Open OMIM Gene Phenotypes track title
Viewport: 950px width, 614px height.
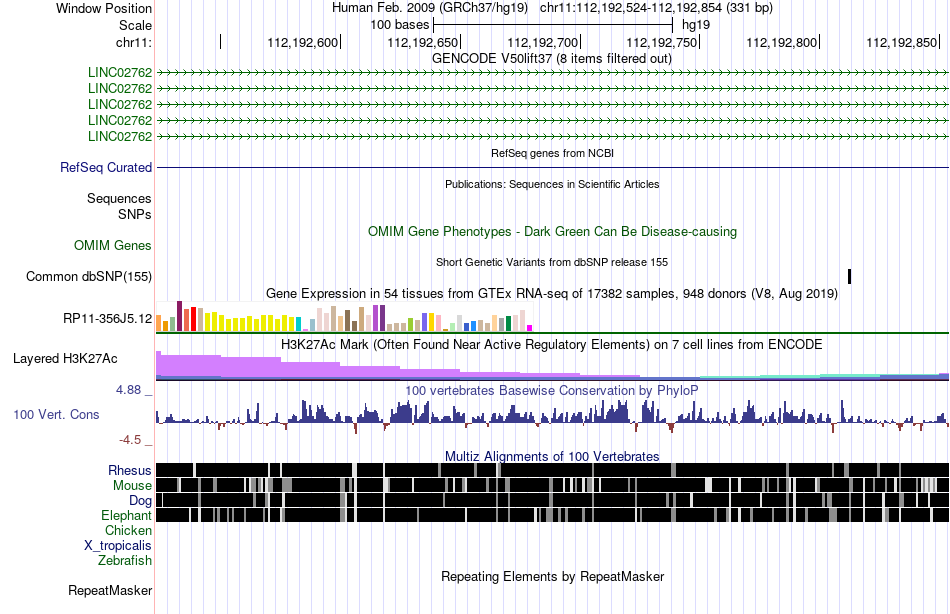553,232
